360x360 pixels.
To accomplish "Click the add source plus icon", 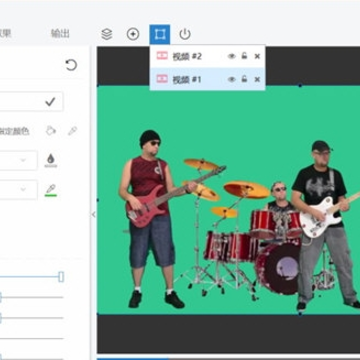I will pyautogui.click(x=133, y=34).
